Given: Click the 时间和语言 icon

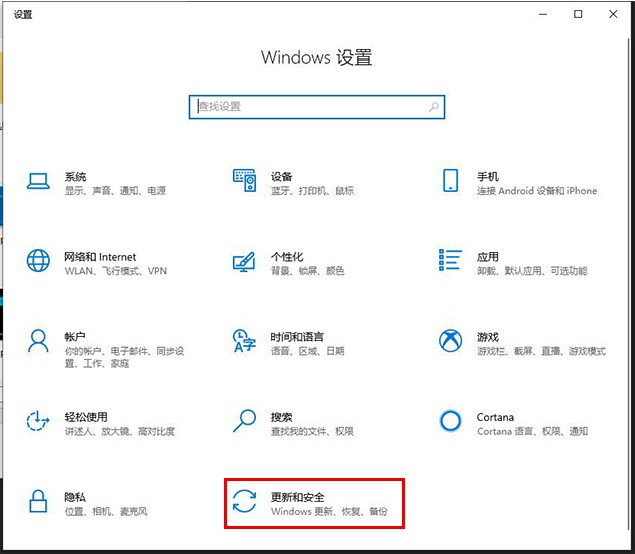Looking at the screenshot, I should (244, 341).
